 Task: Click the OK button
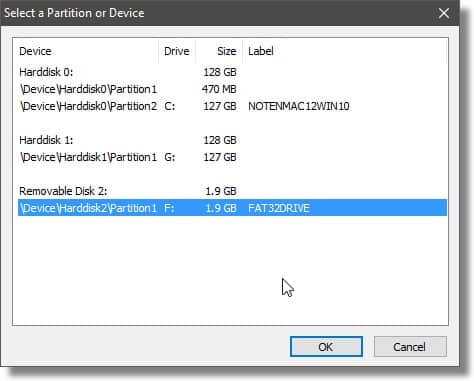point(326,347)
